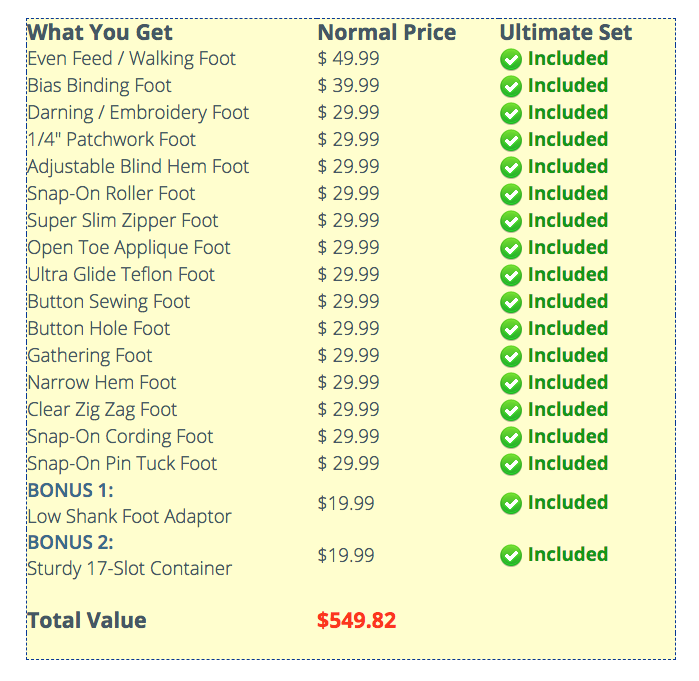Image resolution: width=699 pixels, height=681 pixels.
Task: Click the checkmark icon in the Button Hole Foot row
Action: click(511, 330)
